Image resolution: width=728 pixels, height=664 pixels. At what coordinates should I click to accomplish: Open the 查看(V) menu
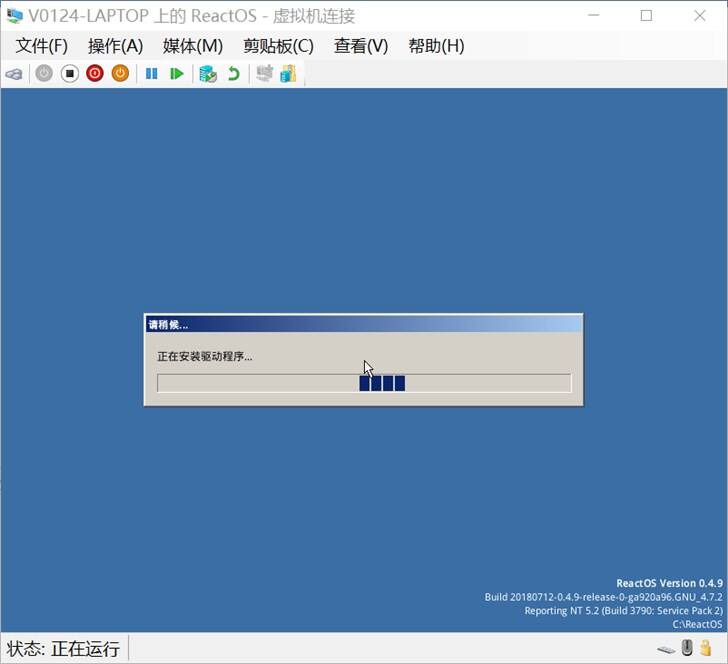(361, 46)
